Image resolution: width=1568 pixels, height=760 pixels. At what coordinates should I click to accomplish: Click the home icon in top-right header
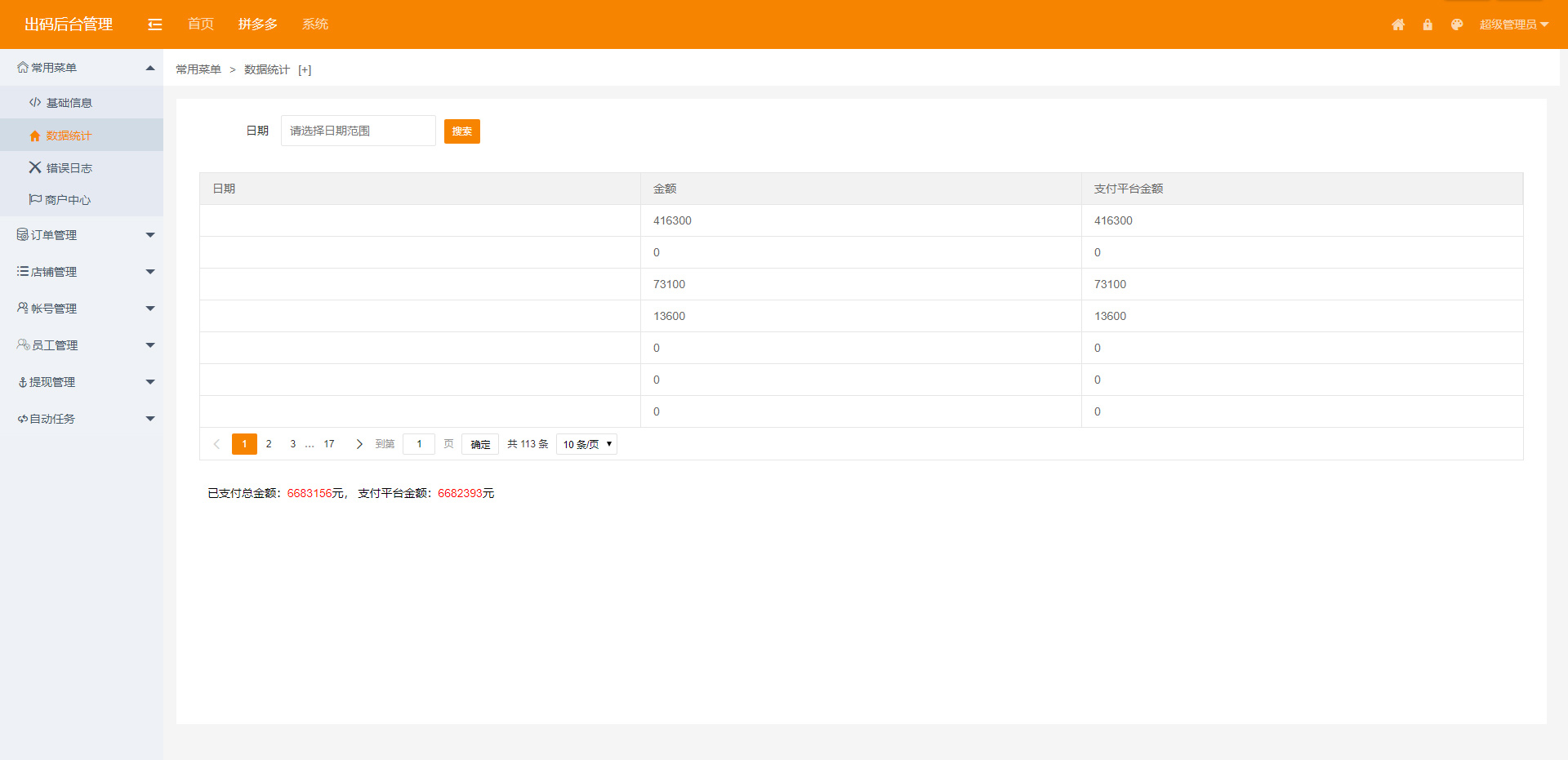coord(1398,24)
